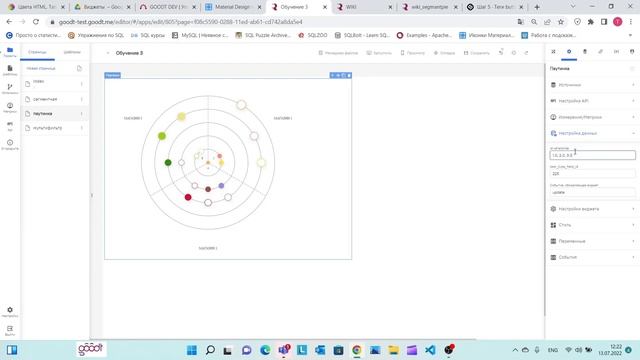This screenshot has width=640, height=360.
Task: Click the redo icon in editor toolbar
Action: 526,53
